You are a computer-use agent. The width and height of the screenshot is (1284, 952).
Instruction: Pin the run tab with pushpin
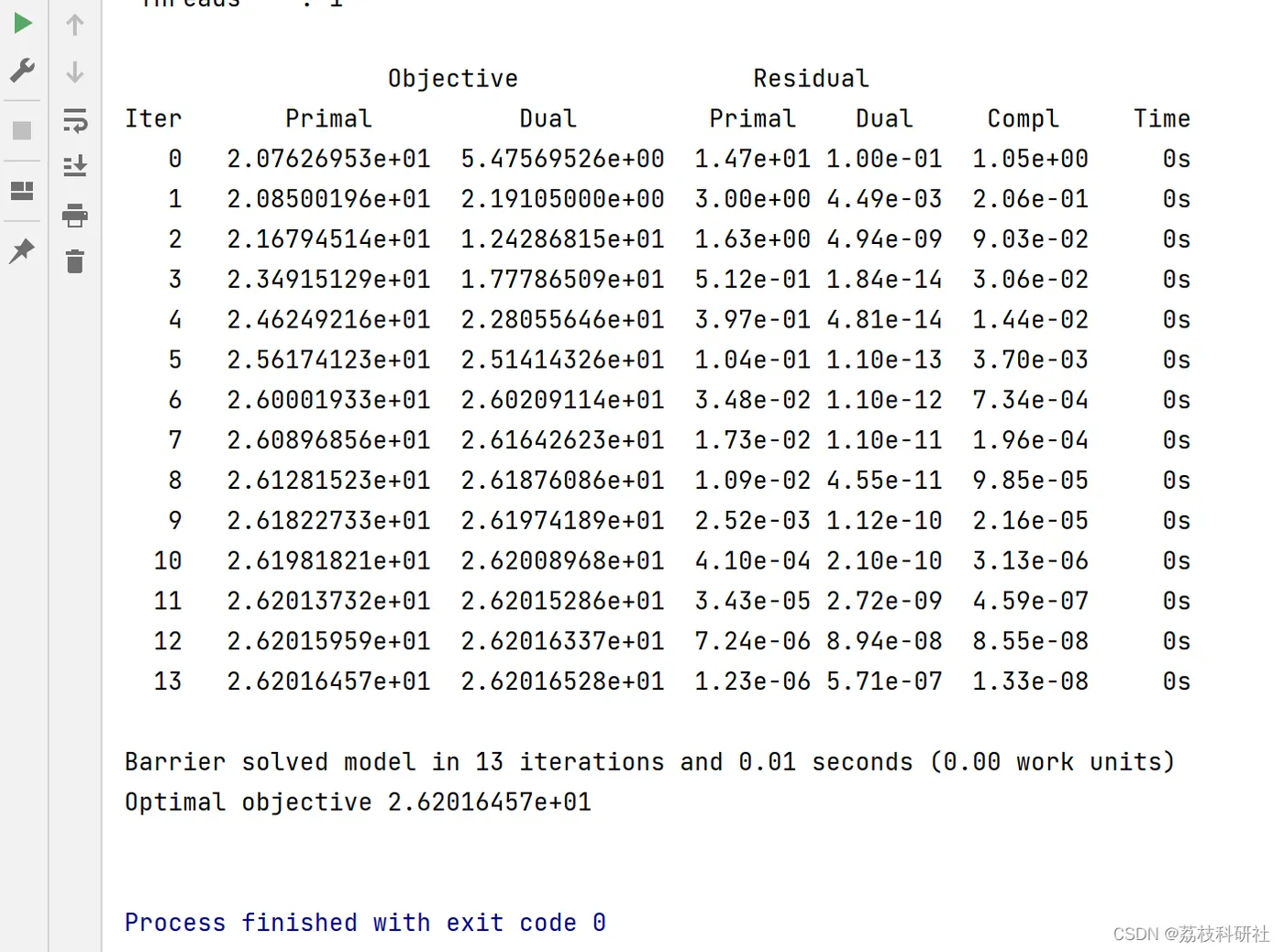click(22, 250)
